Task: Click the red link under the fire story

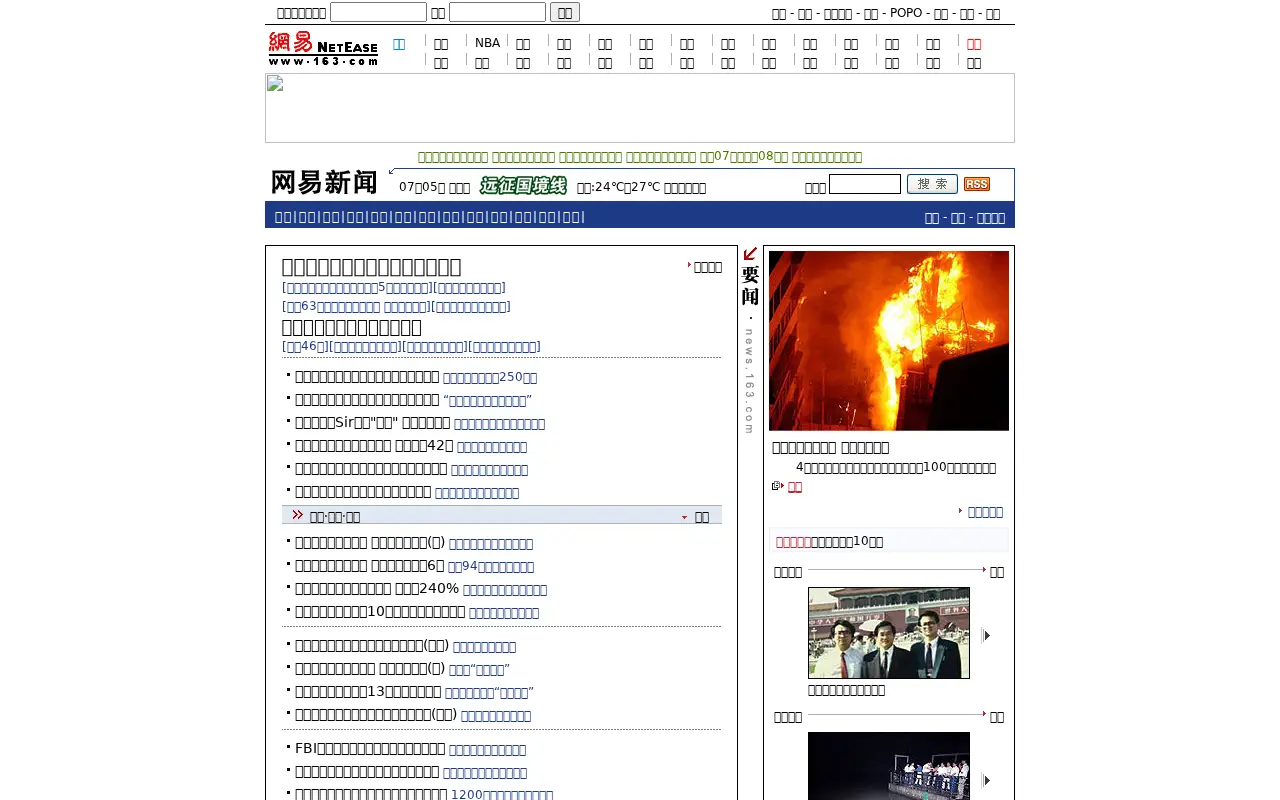Action: (x=795, y=486)
